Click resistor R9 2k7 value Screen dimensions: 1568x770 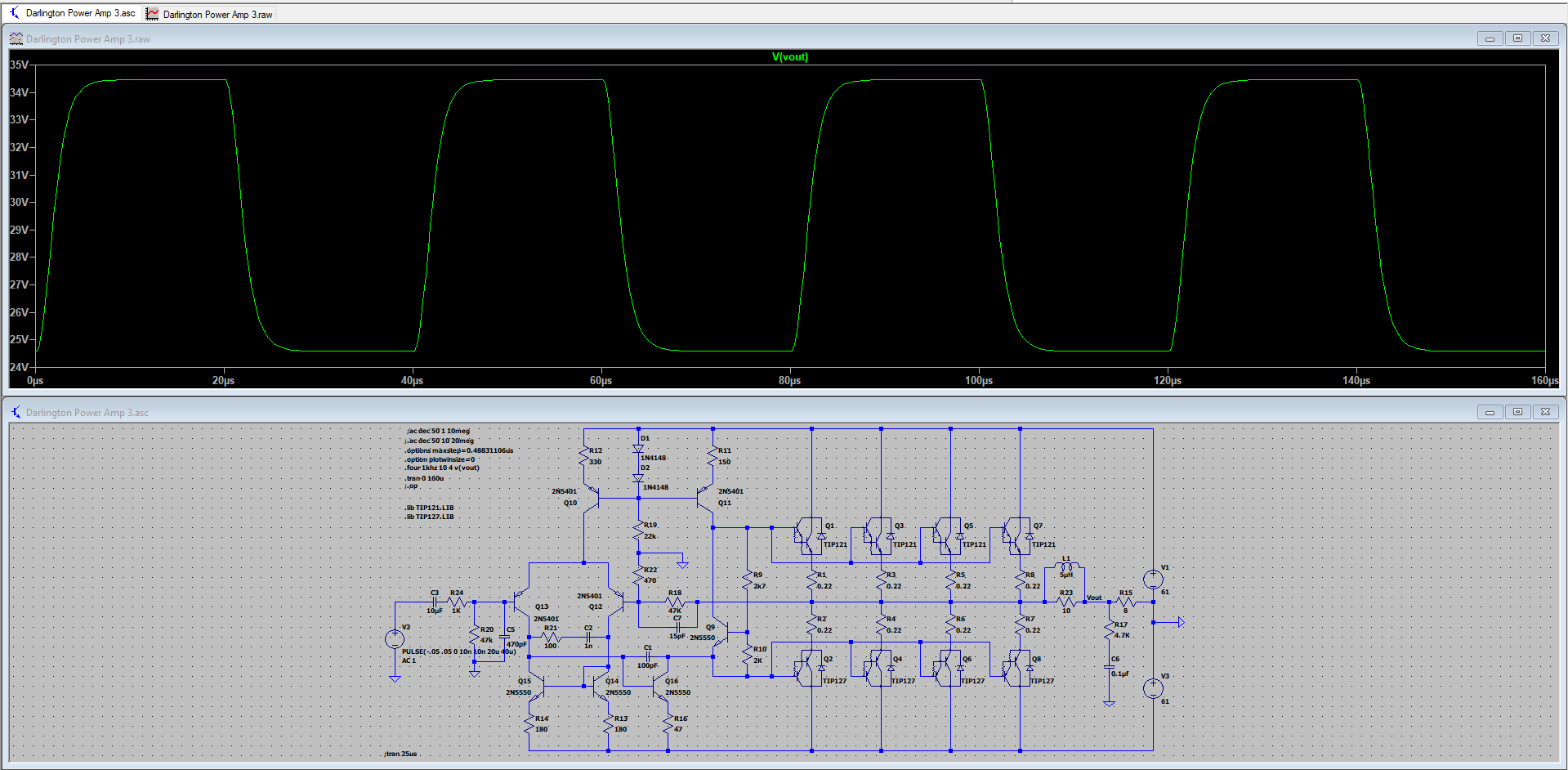[760, 586]
